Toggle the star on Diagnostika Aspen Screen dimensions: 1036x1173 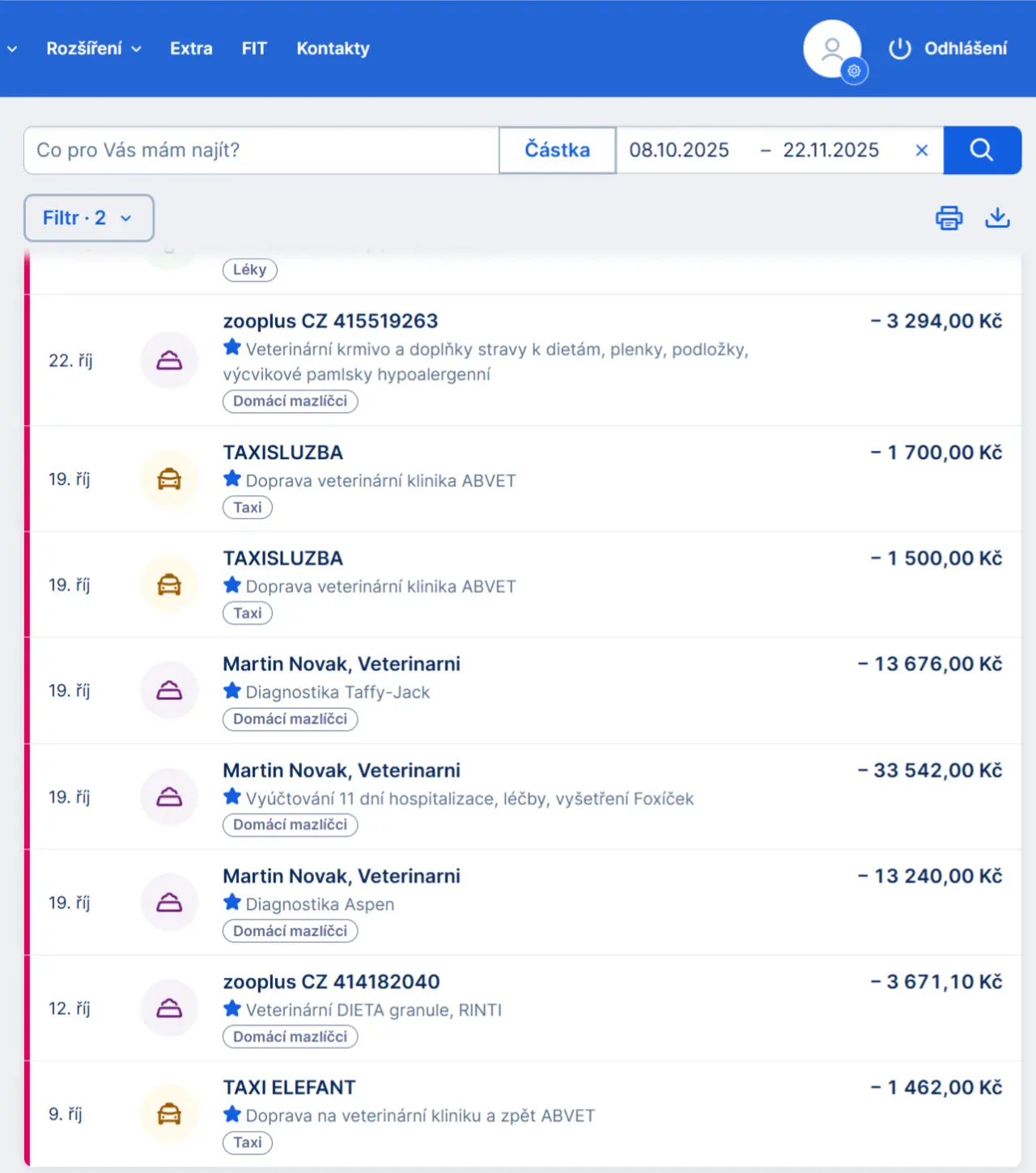(232, 903)
